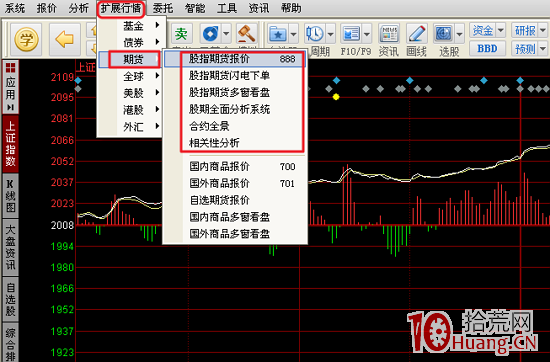Click the 选股 stock picker icon
This screenshot has height=362, width=550.
tap(444, 34)
